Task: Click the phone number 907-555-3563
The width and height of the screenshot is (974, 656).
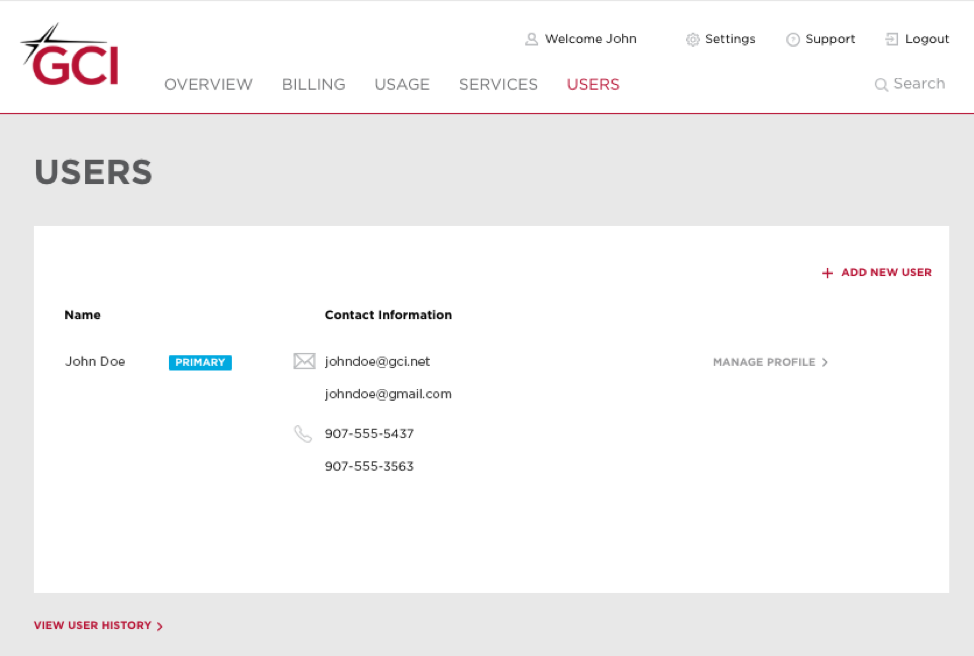Action: point(369,466)
